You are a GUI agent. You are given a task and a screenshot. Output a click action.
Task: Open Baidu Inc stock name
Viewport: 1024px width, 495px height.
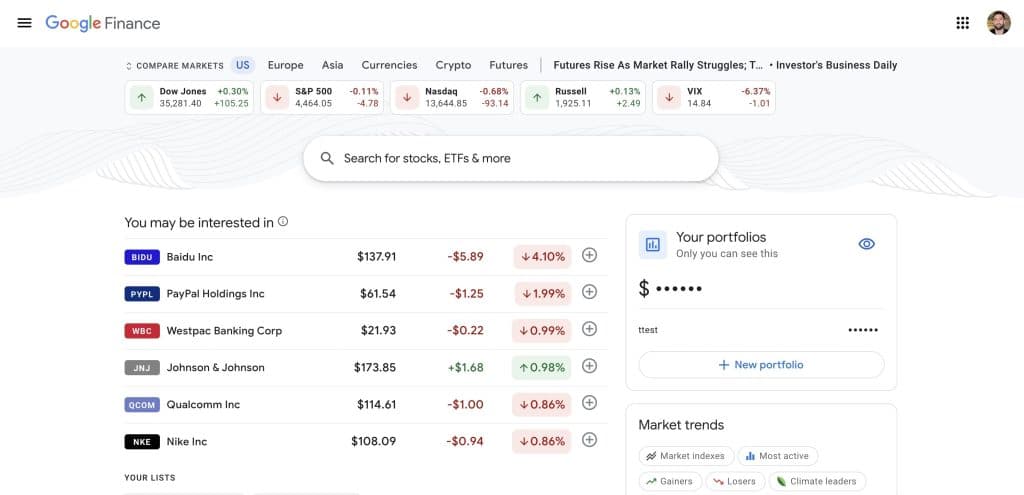[189, 257]
